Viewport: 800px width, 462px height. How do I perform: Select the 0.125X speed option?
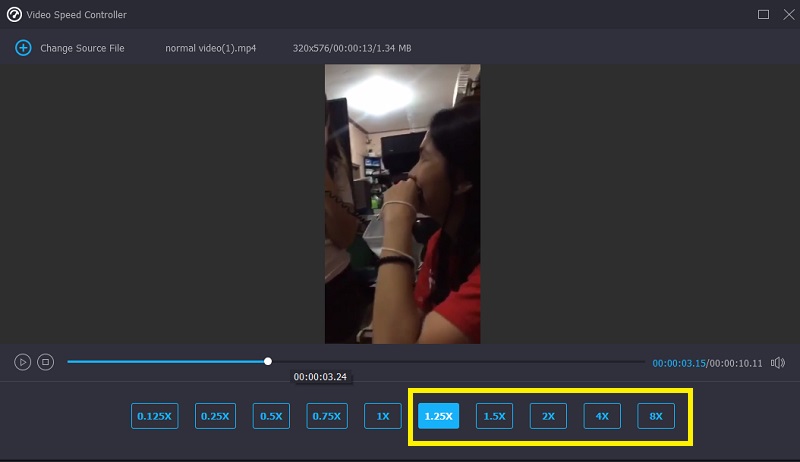click(155, 416)
